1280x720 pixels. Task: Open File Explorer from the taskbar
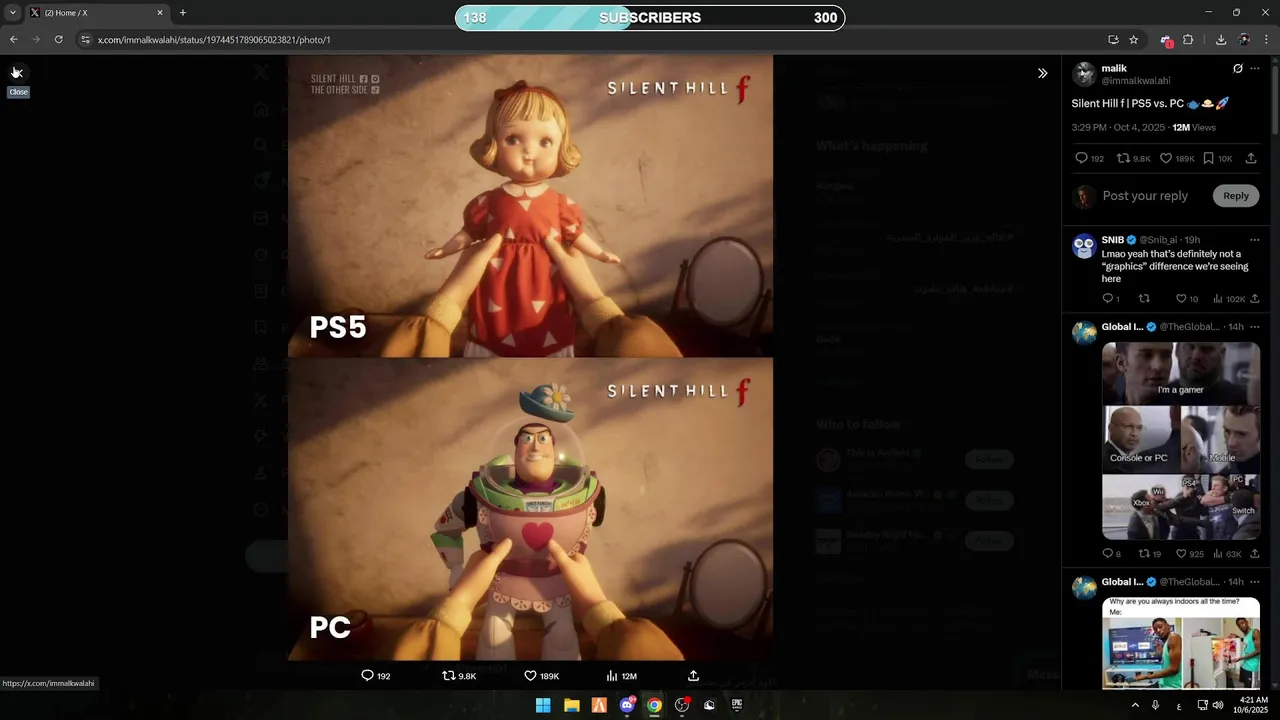pyautogui.click(x=571, y=705)
